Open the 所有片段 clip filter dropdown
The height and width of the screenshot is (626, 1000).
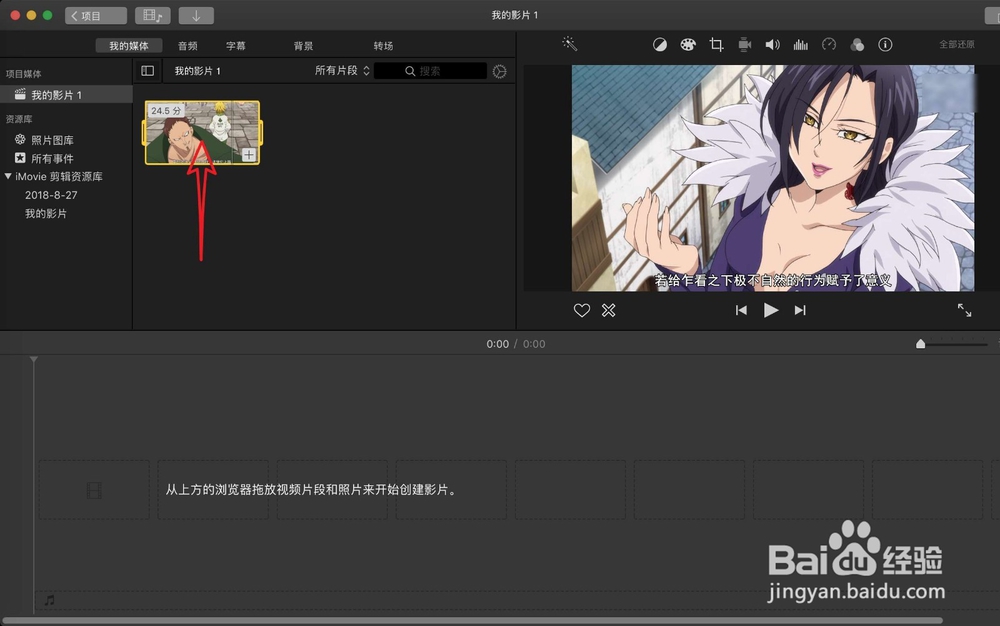pos(342,71)
